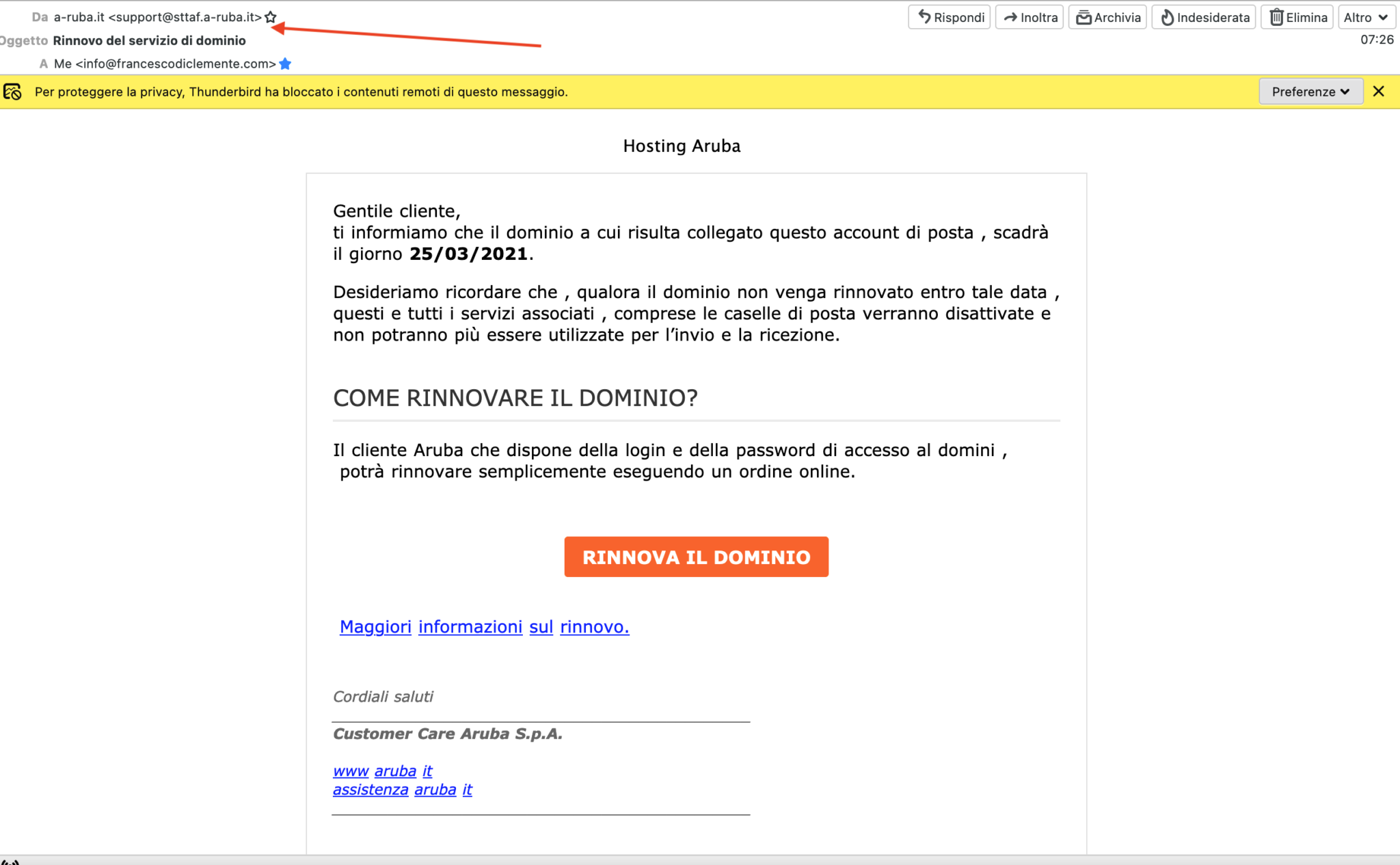This screenshot has width=1400, height=865.
Task: Click blocked remote content icon
Action: point(12,92)
